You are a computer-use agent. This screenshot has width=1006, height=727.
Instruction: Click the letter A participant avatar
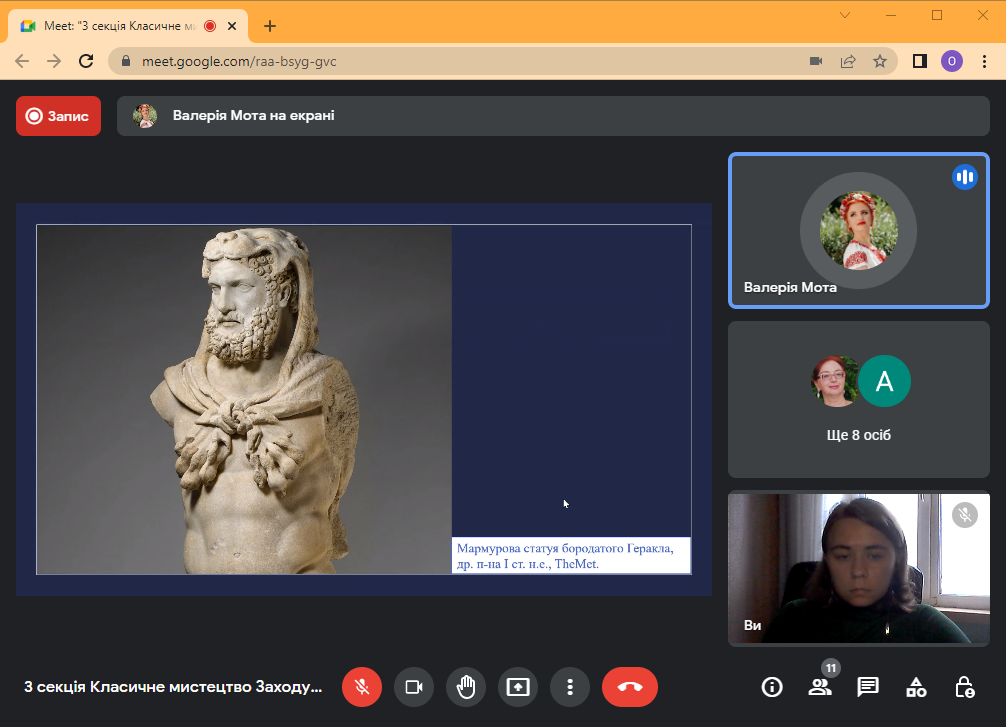click(x=885, y=381)
